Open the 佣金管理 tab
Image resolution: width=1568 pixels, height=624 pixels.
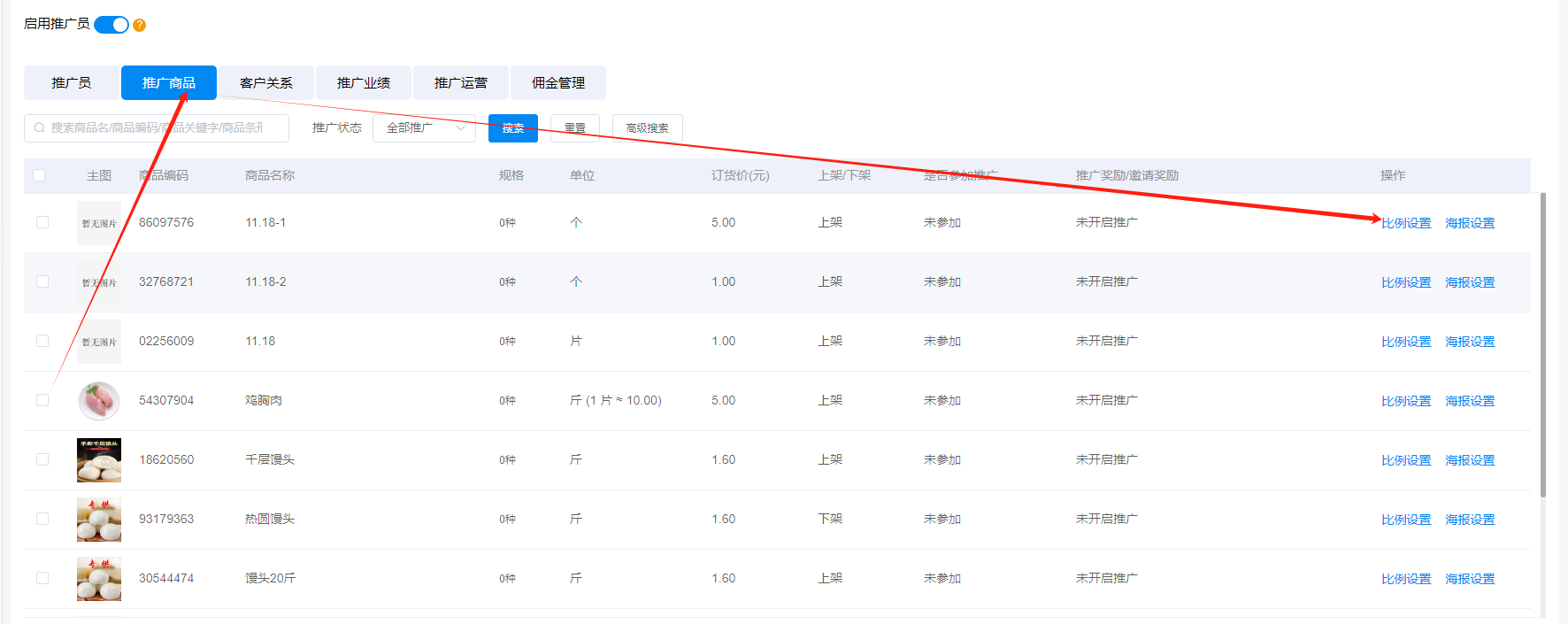[557, 83]
